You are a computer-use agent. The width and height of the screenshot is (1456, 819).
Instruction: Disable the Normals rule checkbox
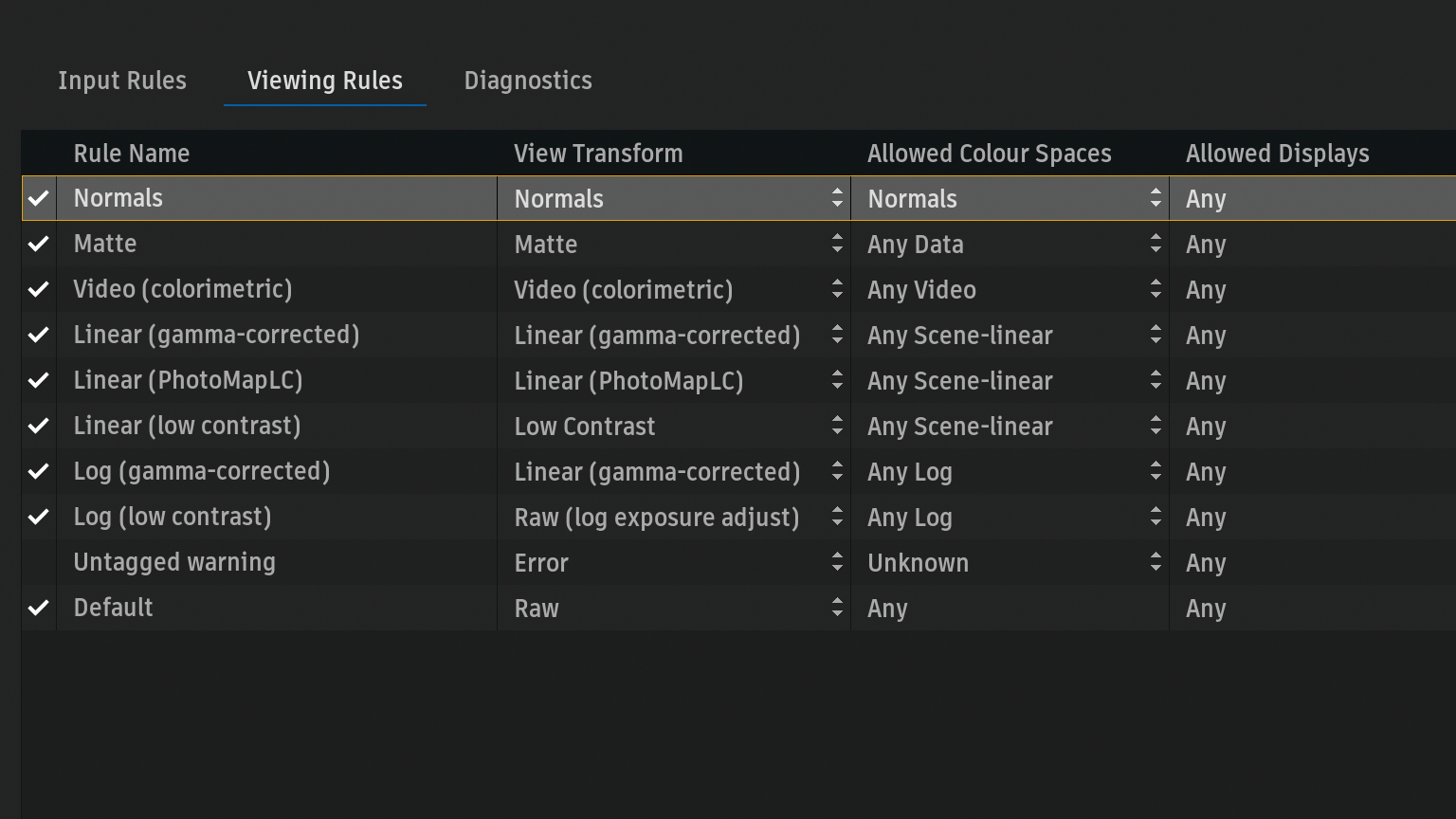(39, 198)
